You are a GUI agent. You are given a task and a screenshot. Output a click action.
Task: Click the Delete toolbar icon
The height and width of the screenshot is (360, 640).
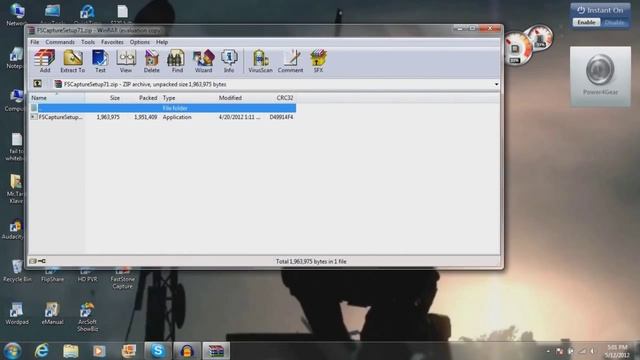pyautogui.click(x=151, y=61)
